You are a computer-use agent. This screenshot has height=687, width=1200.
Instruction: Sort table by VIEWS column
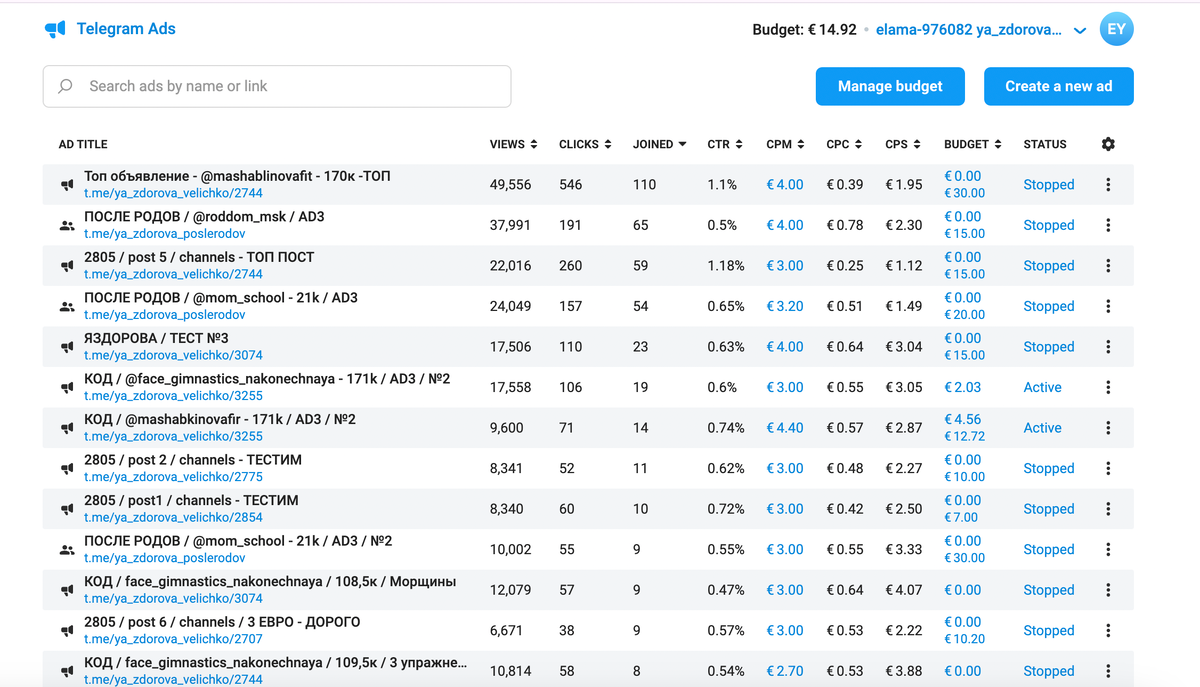coord(513,144)
